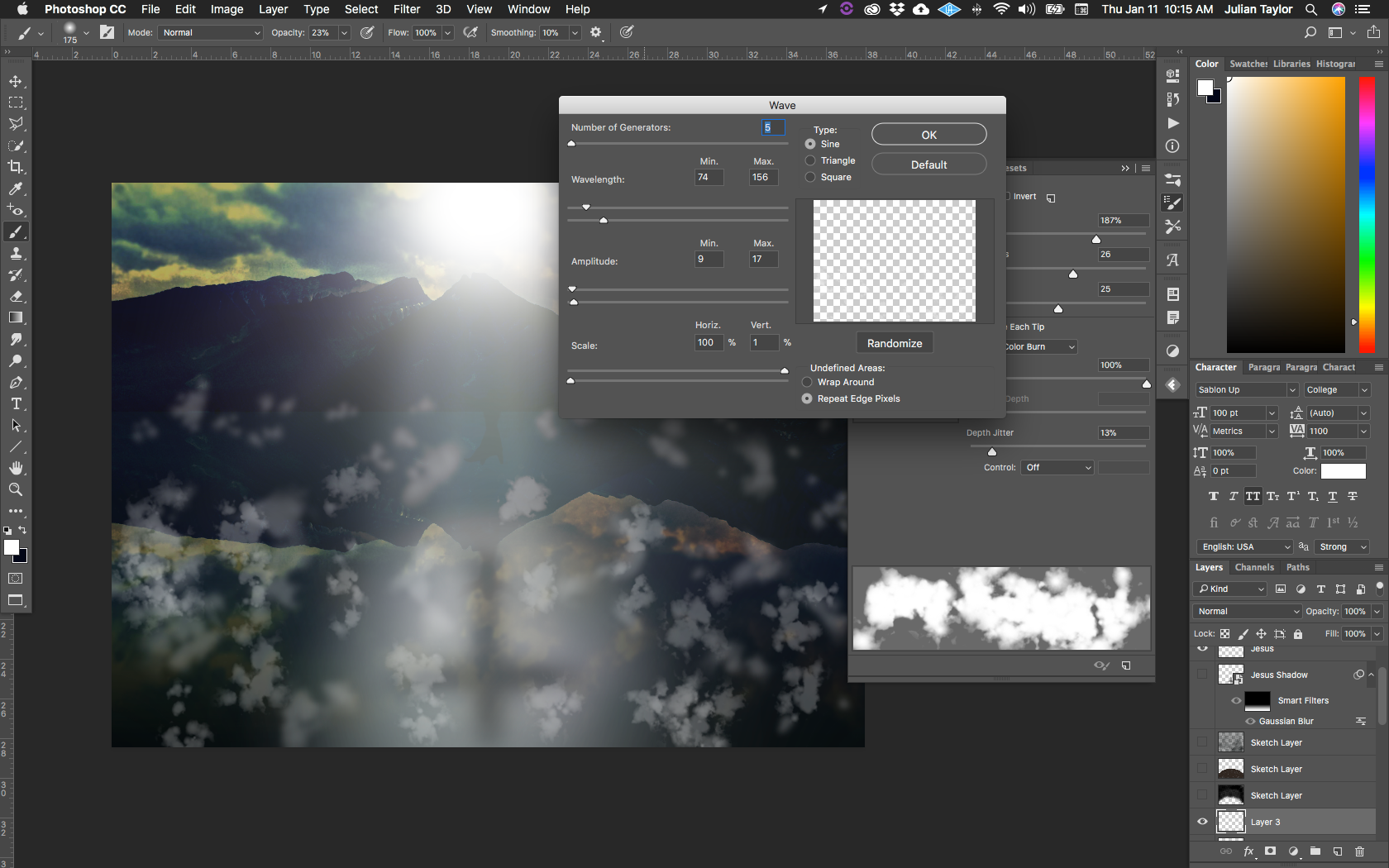Select the Sketch Layer with dark arc thumbnail
The image size is (1389, 868).
[1295, 769]
